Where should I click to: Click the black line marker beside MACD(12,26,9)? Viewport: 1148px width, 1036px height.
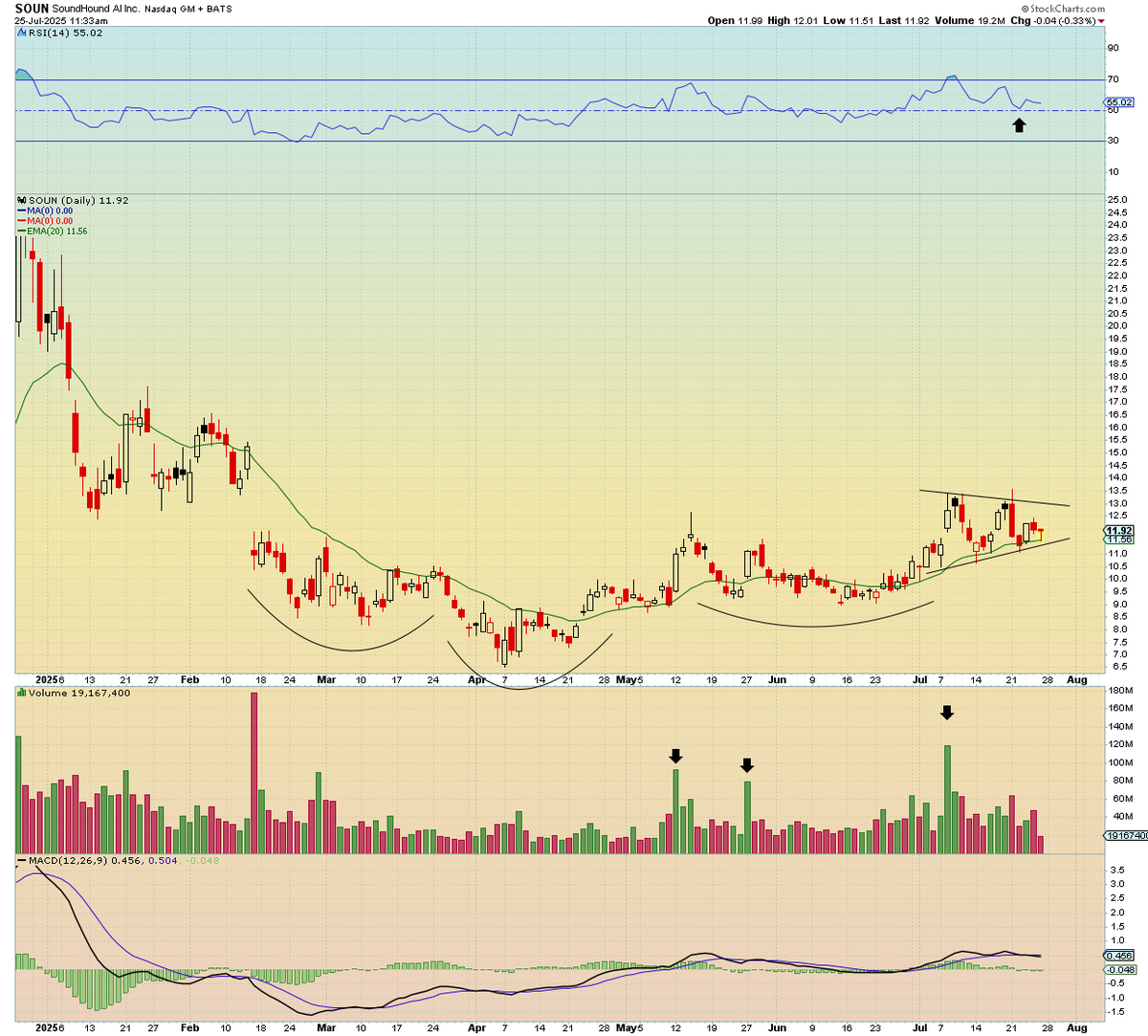point(21,860)
